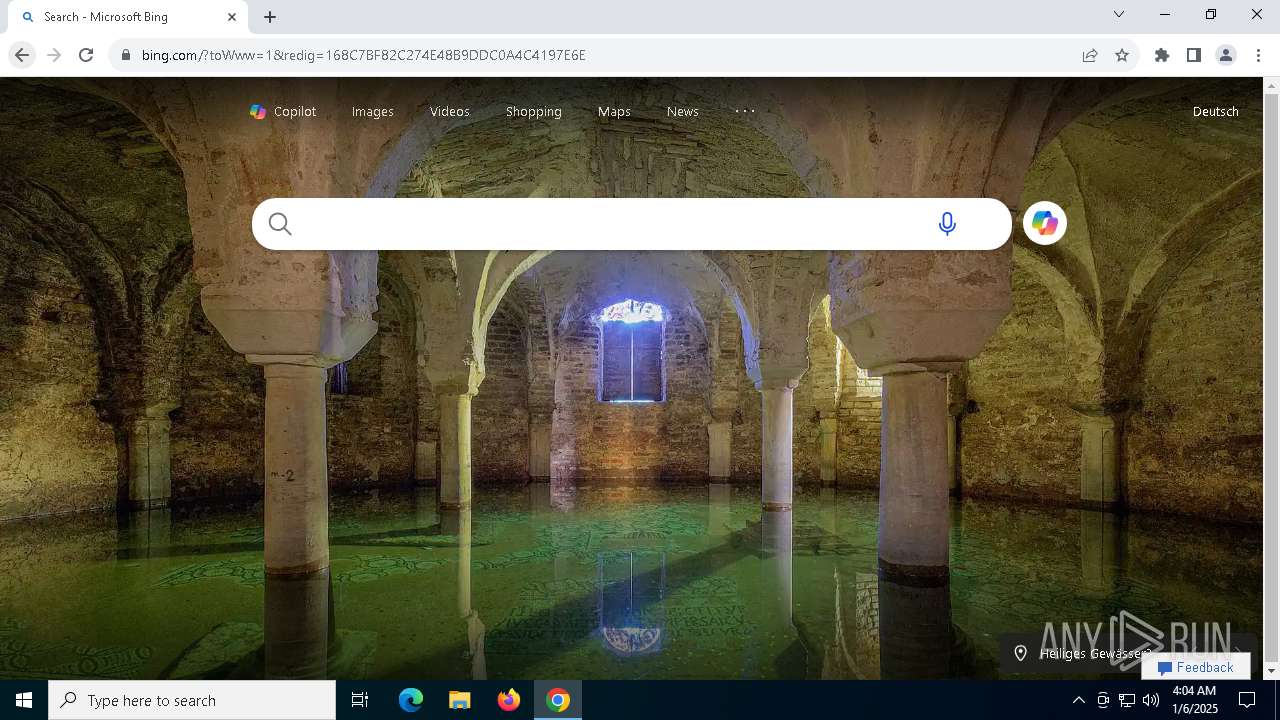Open a new tab with plus button

(x=270, y=17)
